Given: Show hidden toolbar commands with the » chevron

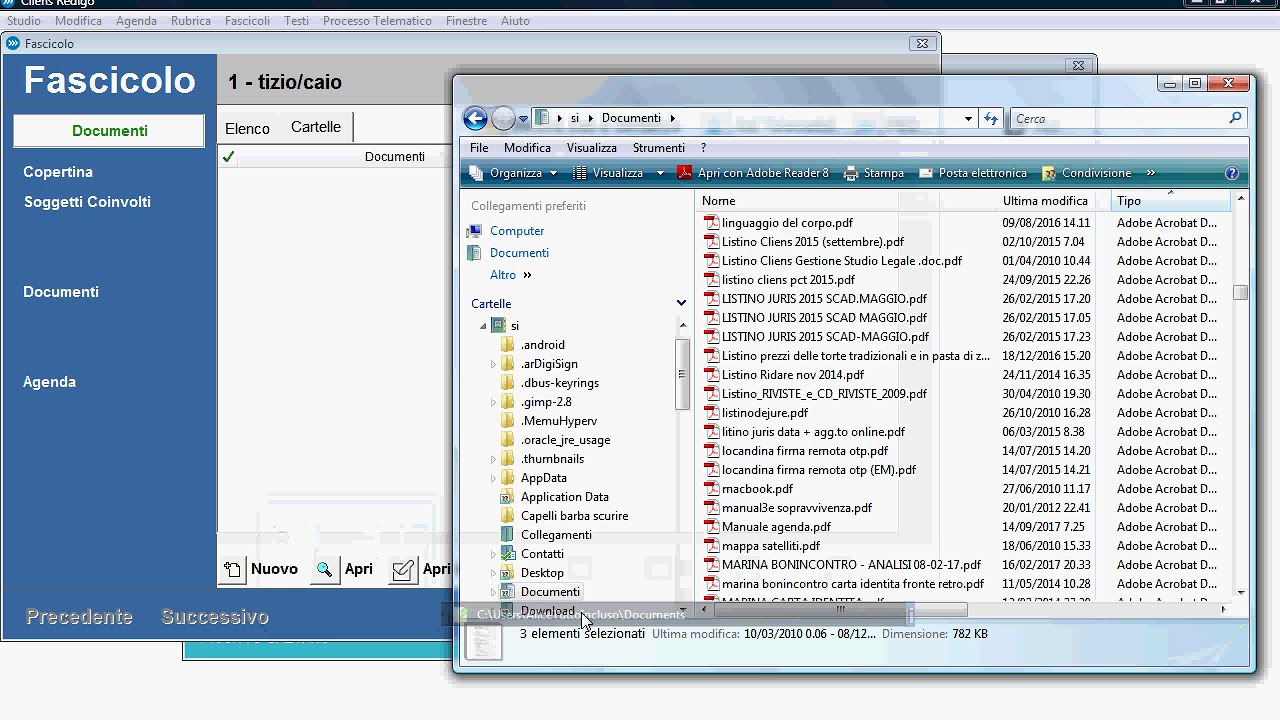Looking at the screenshot, I should point(1150,173).
